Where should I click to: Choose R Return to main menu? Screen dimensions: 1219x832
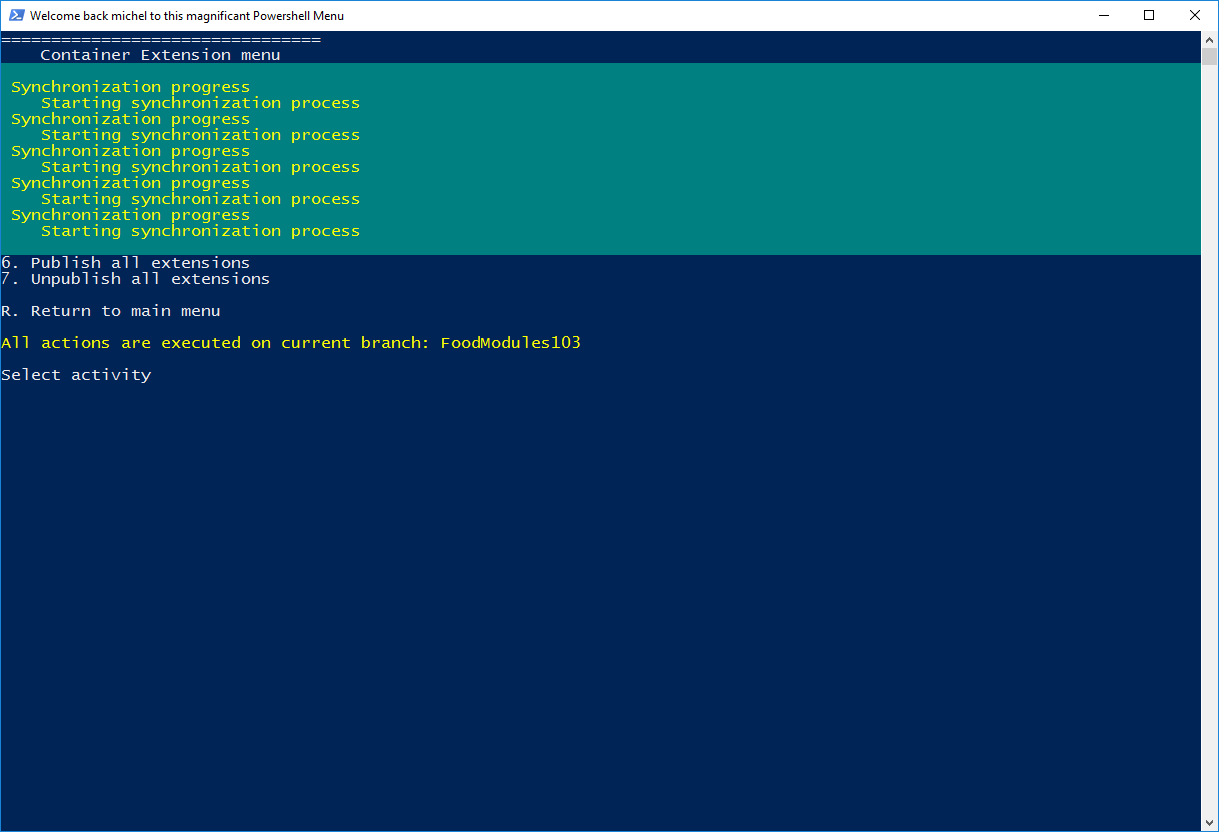coord(110,310)
